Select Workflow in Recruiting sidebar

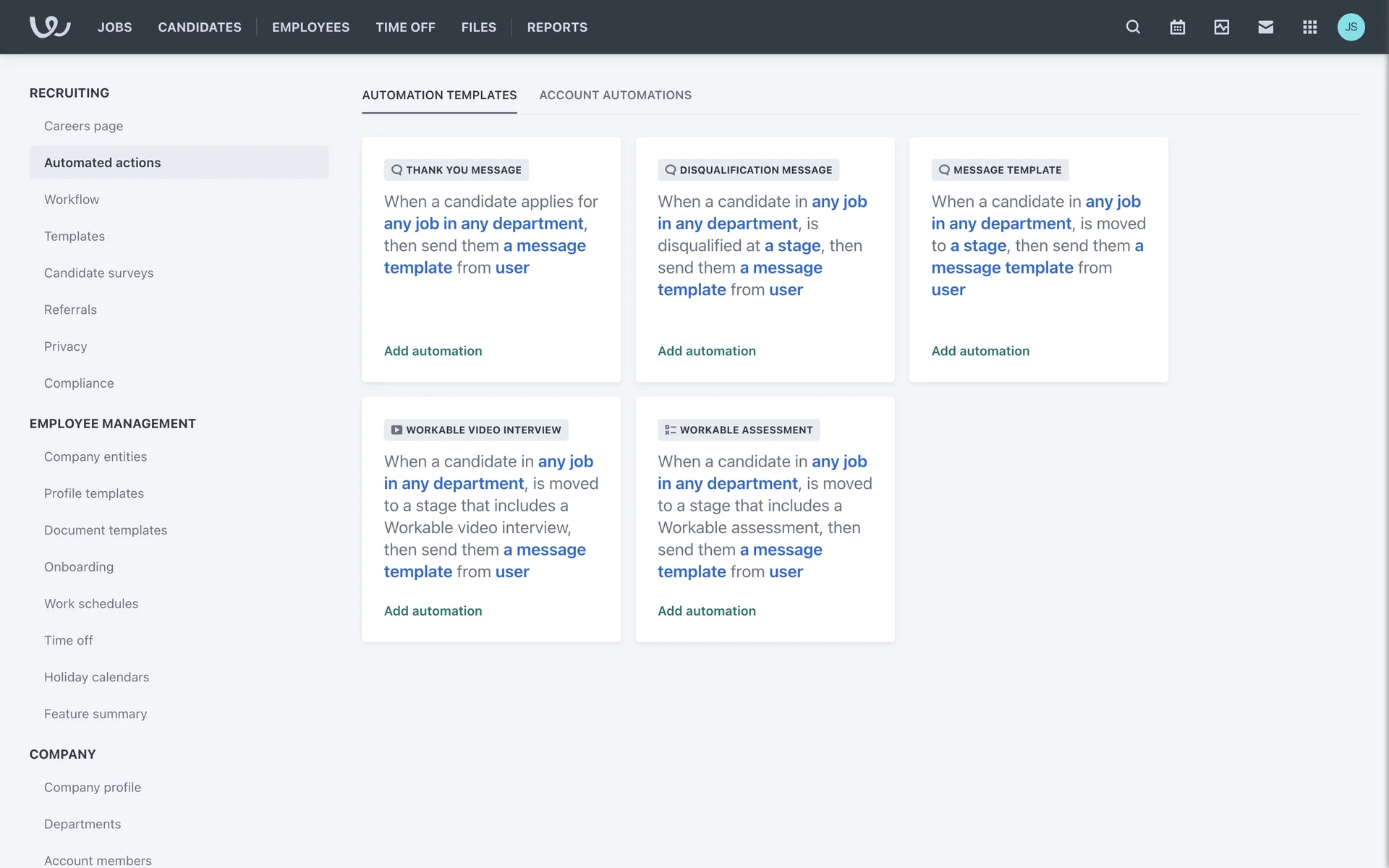pos(72,200)
